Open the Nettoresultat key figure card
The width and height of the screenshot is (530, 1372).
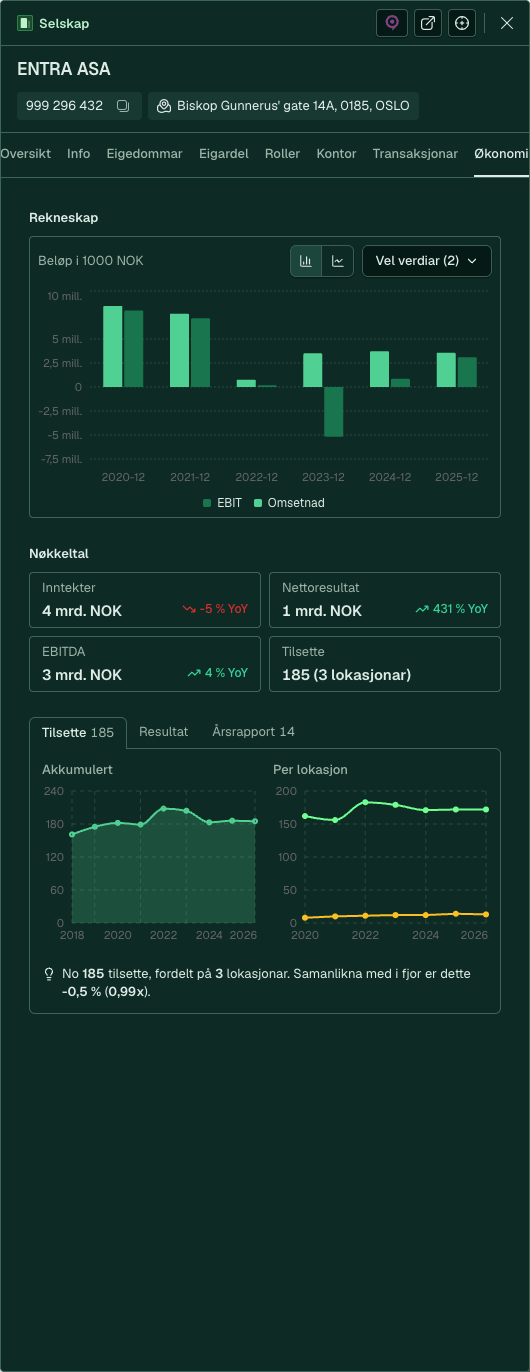pyautogui.click(x=385, y=600)
